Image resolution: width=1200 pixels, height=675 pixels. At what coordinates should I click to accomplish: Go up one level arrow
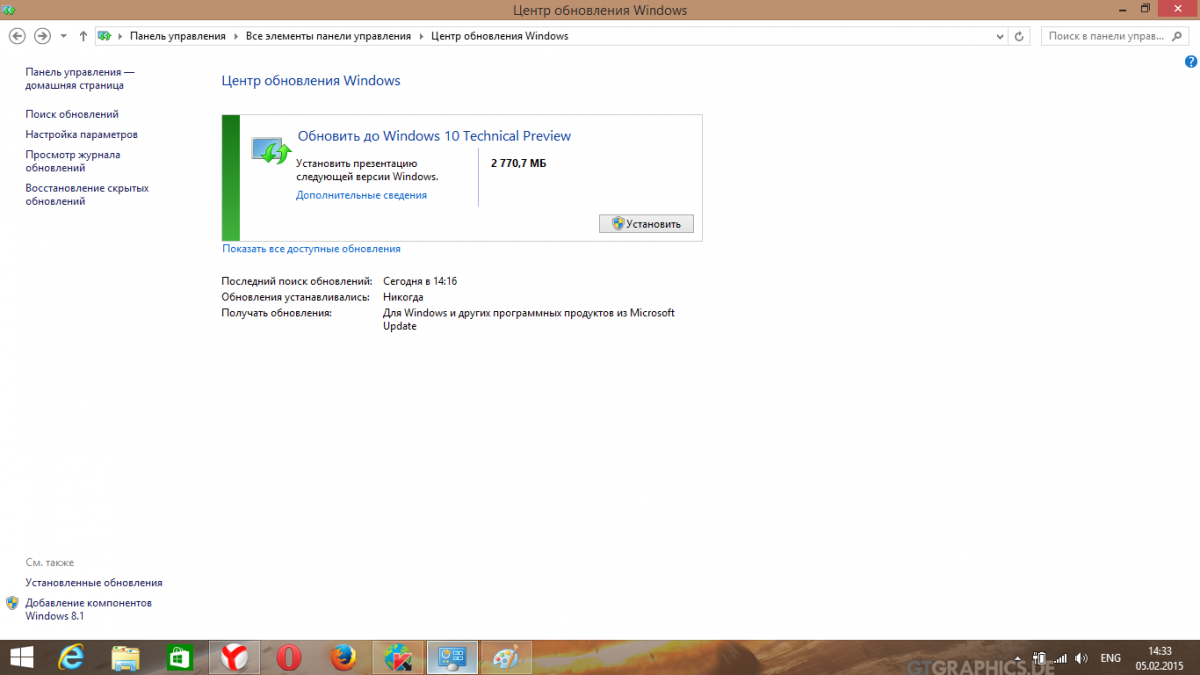[83, 36]
